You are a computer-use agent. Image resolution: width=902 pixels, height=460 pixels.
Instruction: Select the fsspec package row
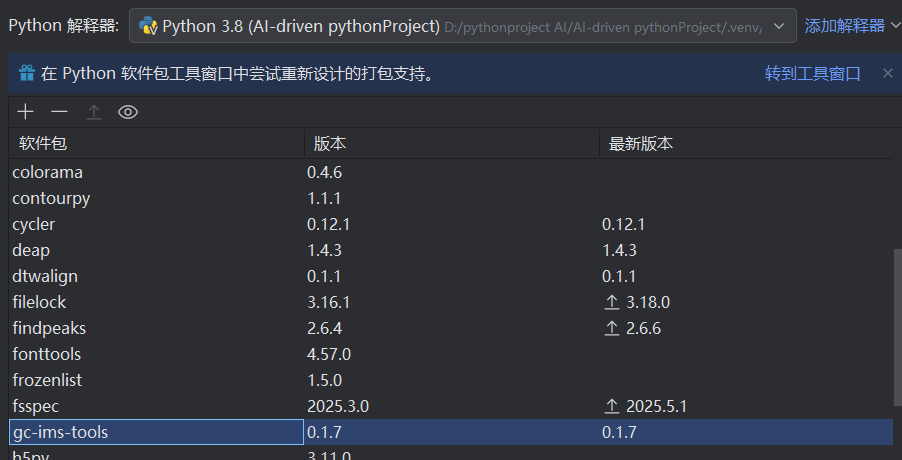(451, 406)
